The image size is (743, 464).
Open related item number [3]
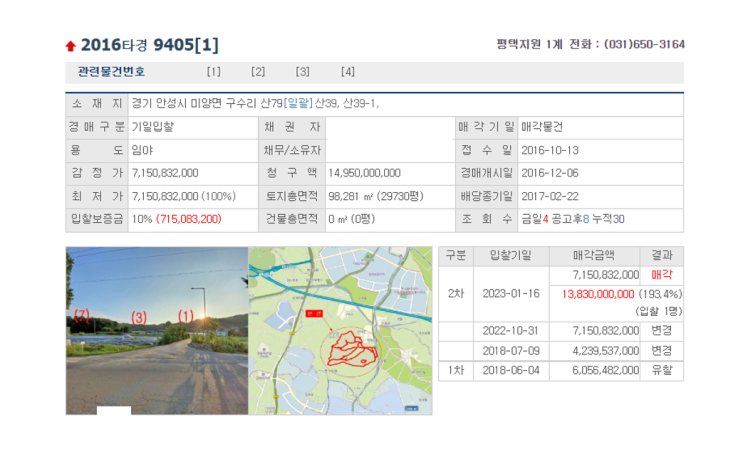pyautogui.click(x=303, y=72)
